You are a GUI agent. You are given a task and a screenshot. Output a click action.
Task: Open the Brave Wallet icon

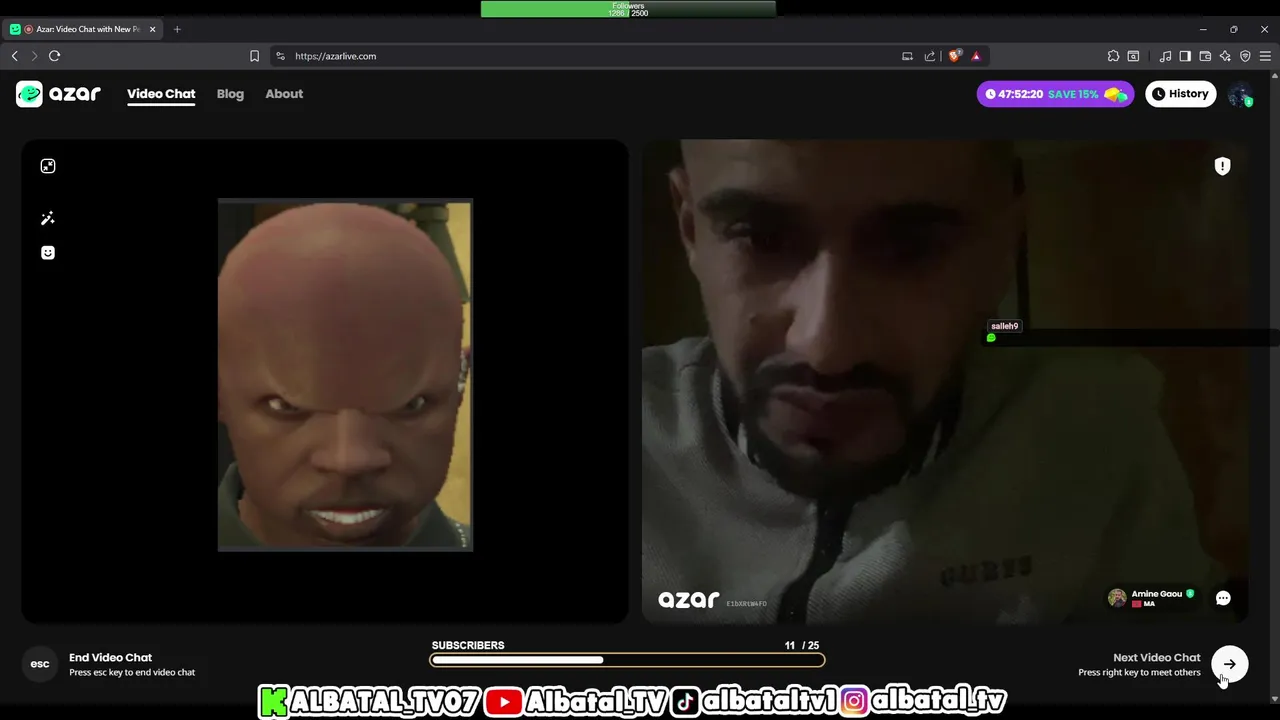click(x=1205, y=56)
